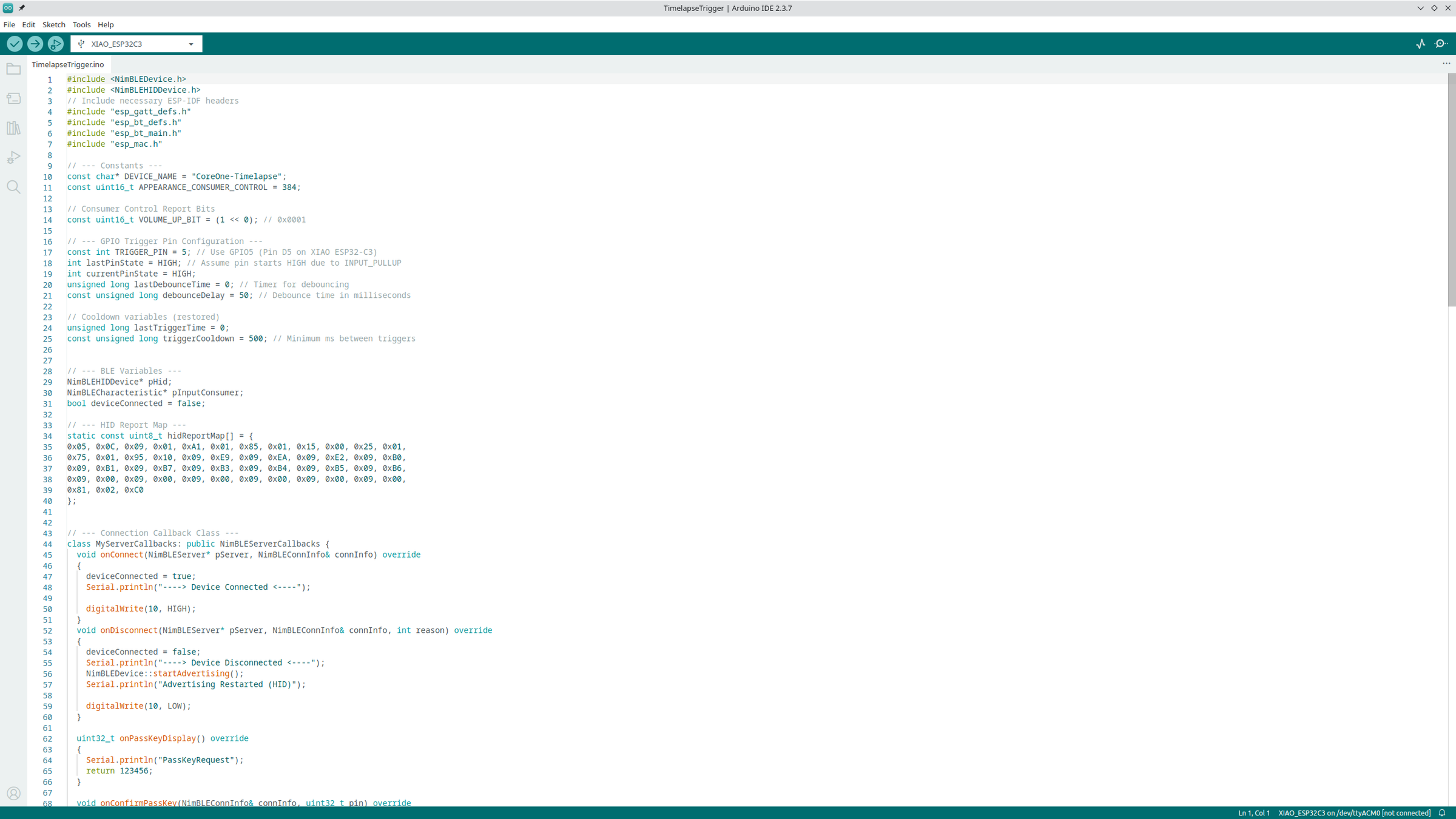The image size is (1456, 819).
Task: Click the account profile icon in sidebar
Action: tap(13, 794)
